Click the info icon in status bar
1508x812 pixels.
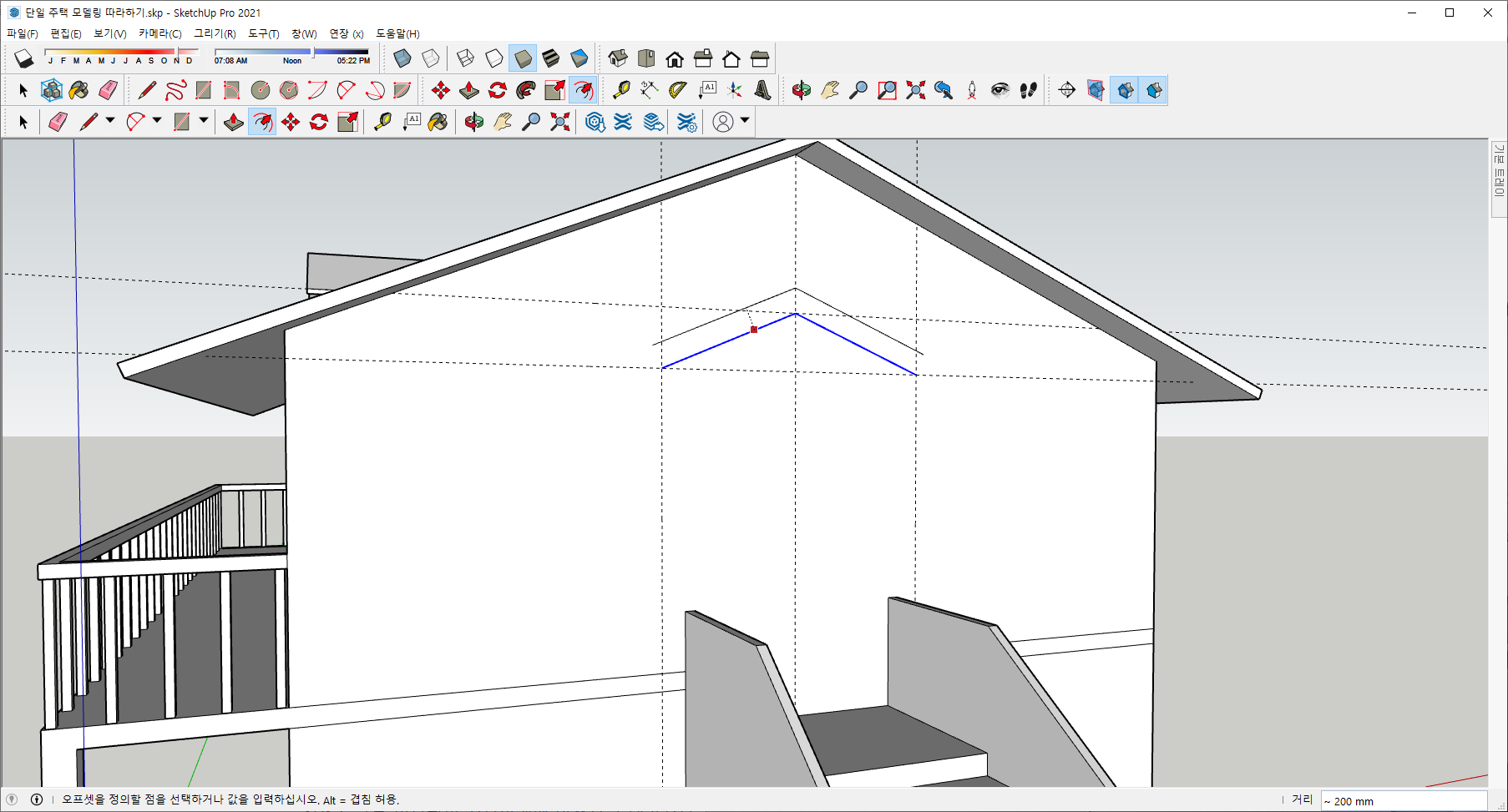[37, 799]
